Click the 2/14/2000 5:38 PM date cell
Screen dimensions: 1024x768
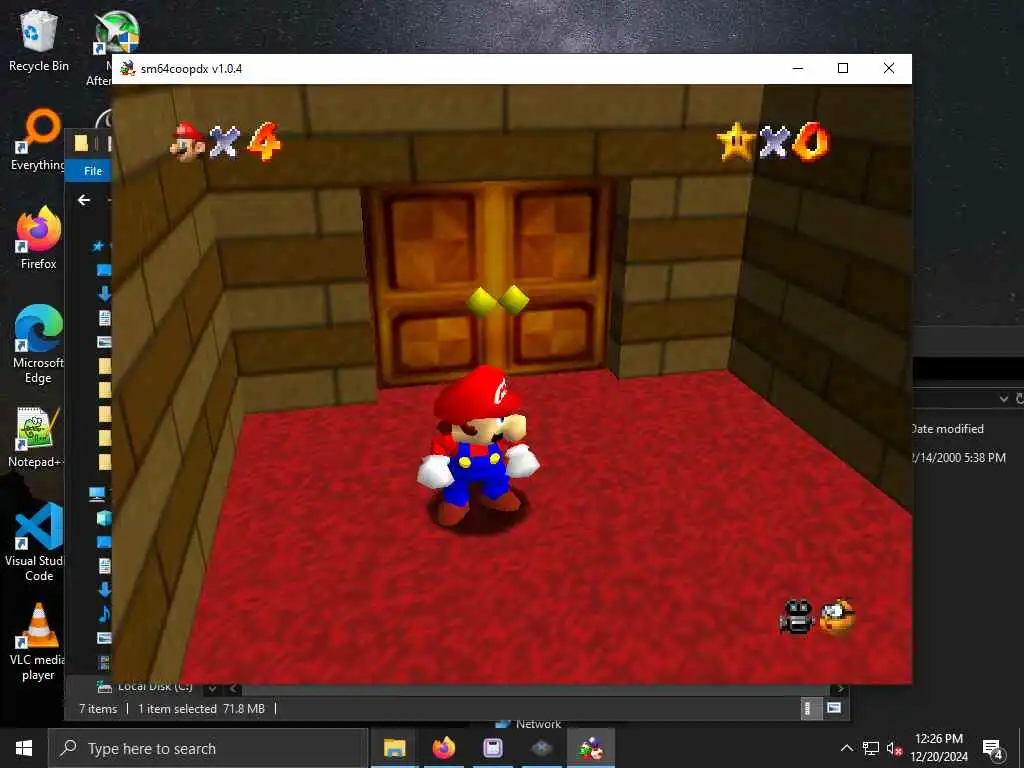click(x=959, y=458)
